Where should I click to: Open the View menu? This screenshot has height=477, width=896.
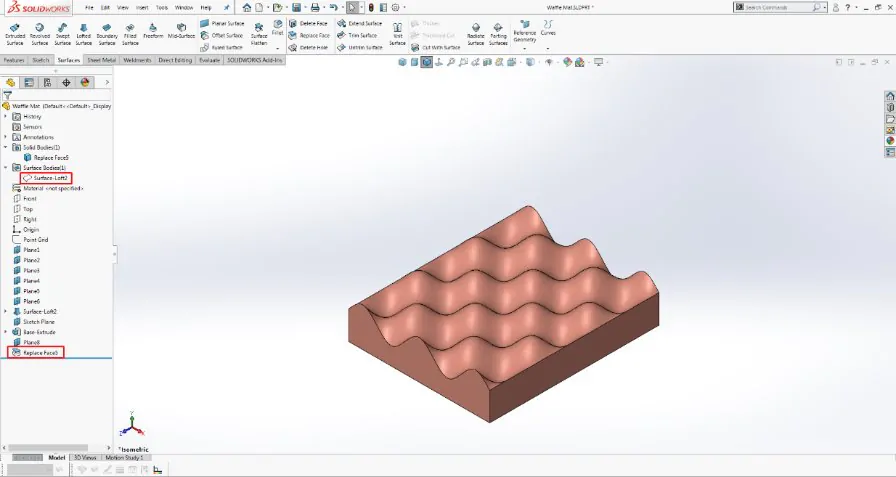click(123, 7)
